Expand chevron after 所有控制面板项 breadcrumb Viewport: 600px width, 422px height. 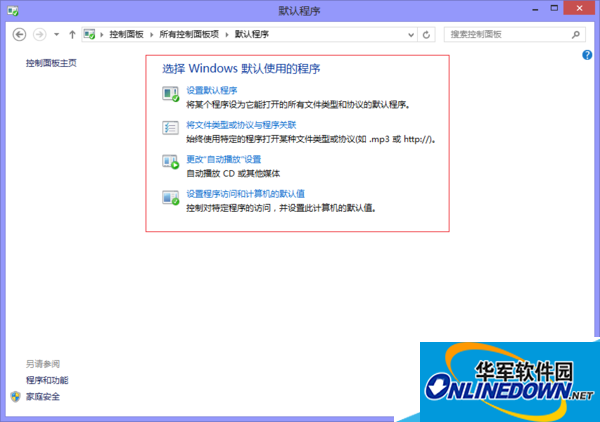click(228, 34)
